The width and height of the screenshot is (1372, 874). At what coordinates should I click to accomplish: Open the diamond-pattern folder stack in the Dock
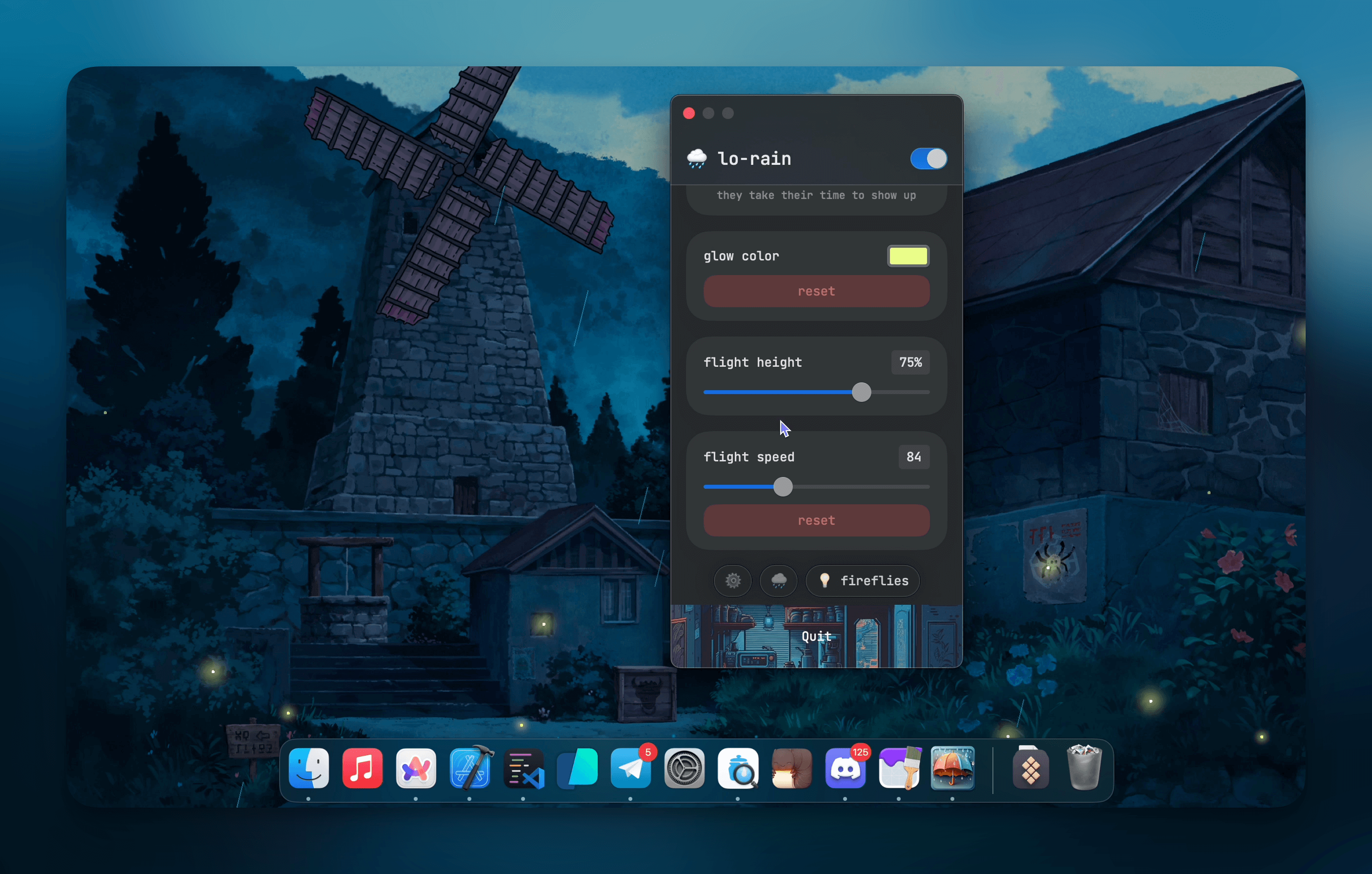pos(1030,768)
